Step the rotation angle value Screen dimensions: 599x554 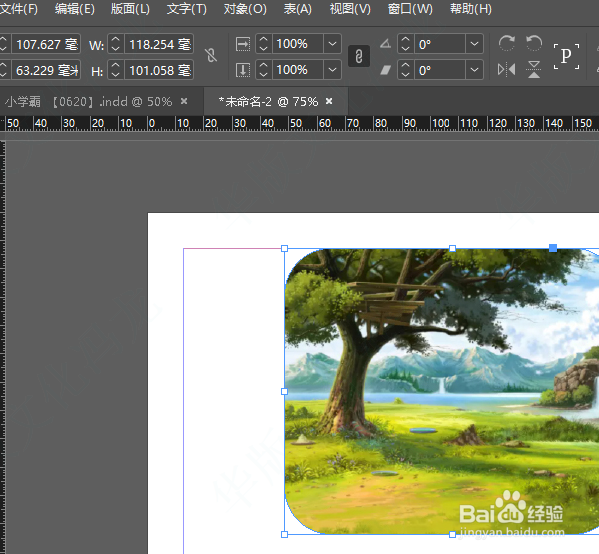point(405,44)
